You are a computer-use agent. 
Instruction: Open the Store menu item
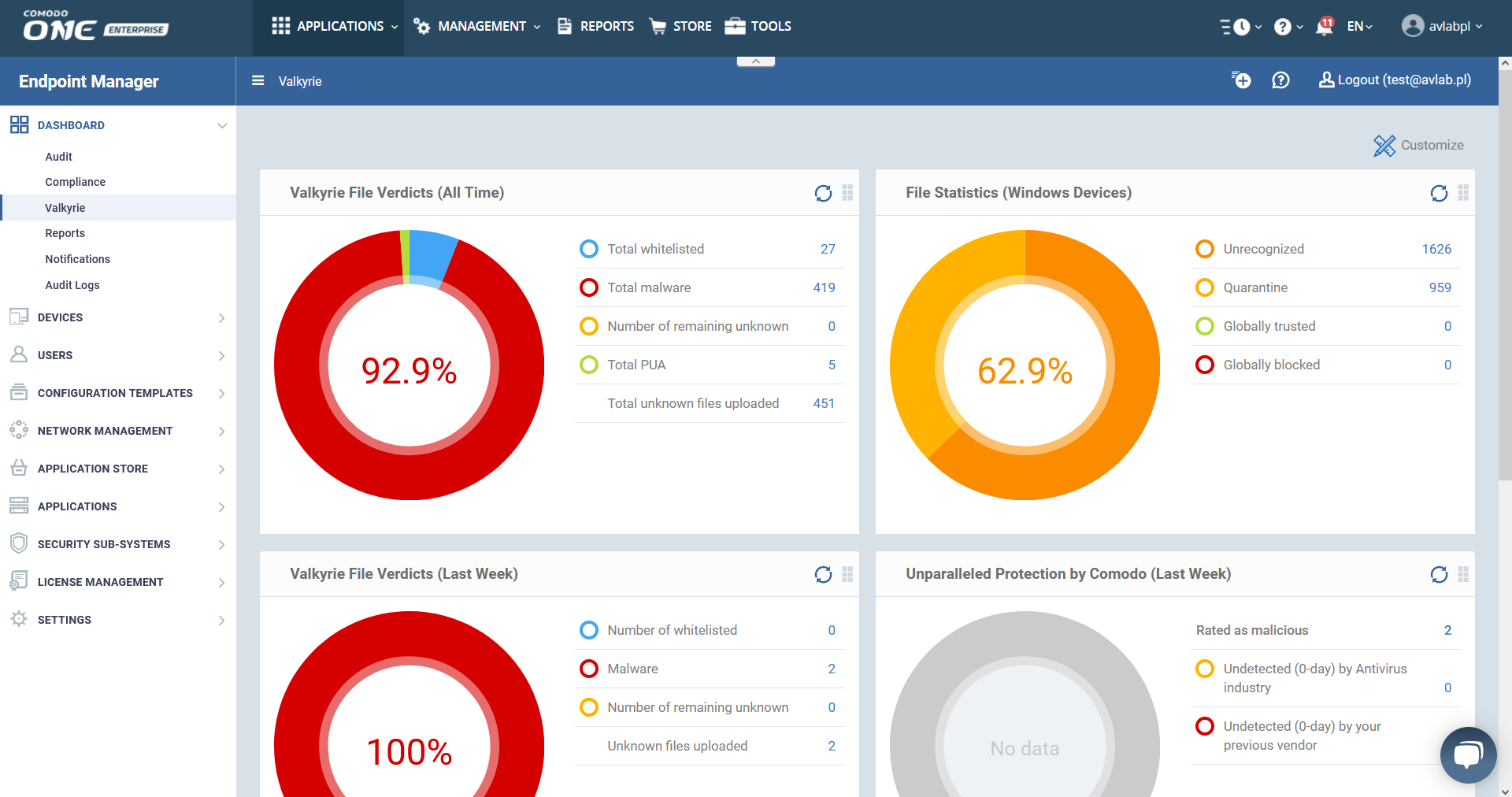[x=680, y=26]
